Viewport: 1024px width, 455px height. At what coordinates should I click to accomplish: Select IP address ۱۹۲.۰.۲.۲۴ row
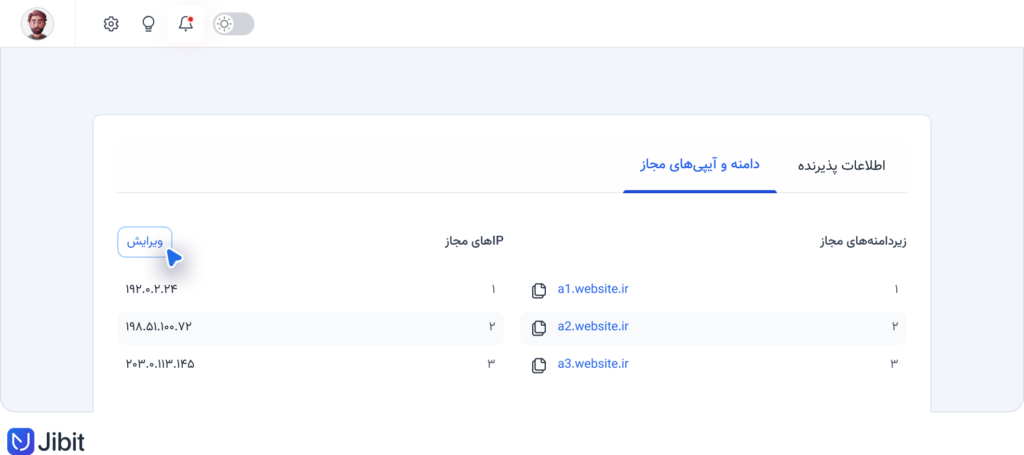tap(310, 289)
